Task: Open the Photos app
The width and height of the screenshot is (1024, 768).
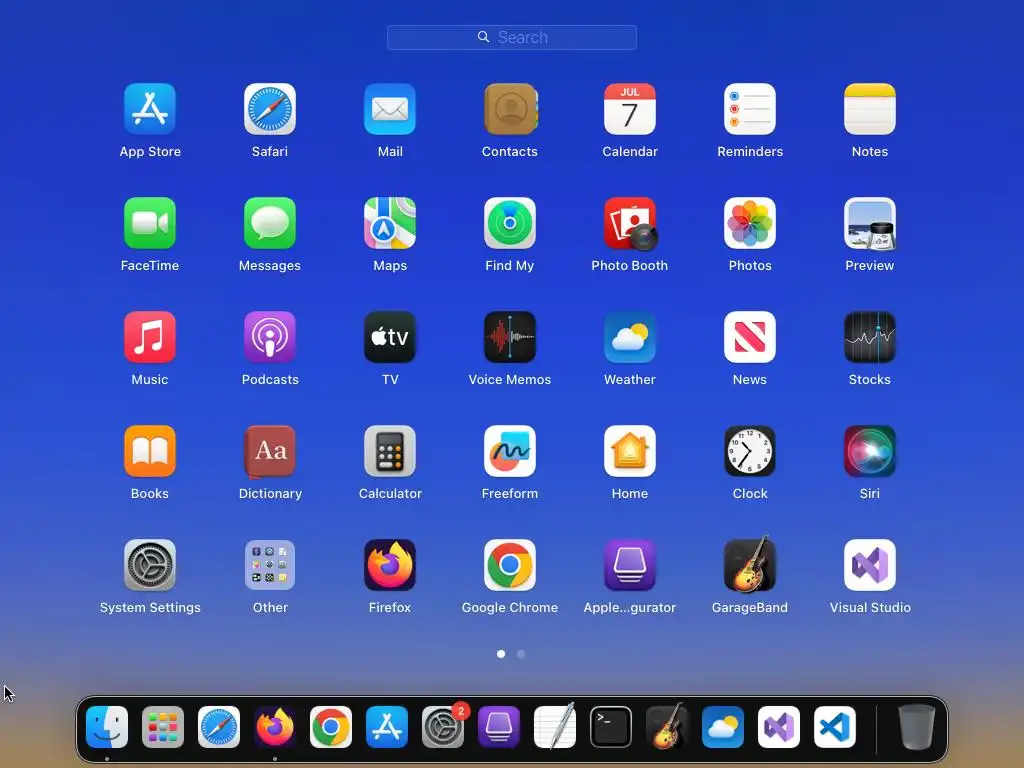Action: (x=750, y=223)
